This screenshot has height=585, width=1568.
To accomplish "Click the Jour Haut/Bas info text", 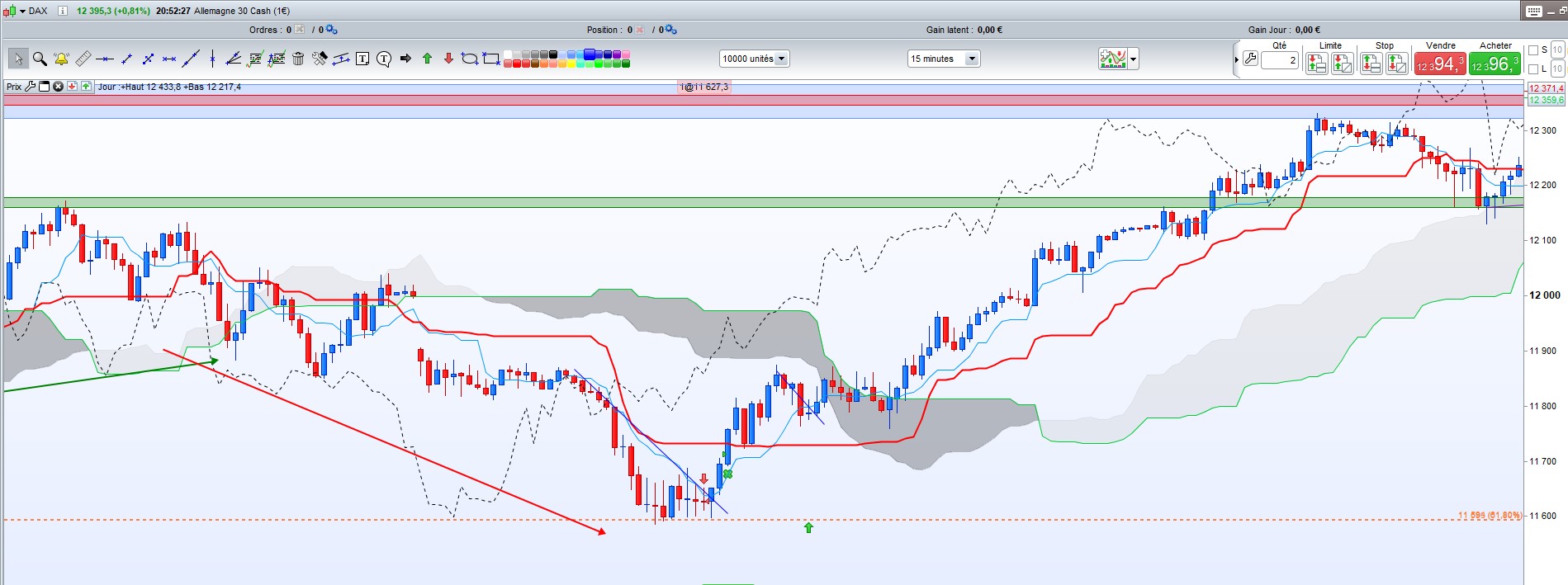I will (170, 87).
